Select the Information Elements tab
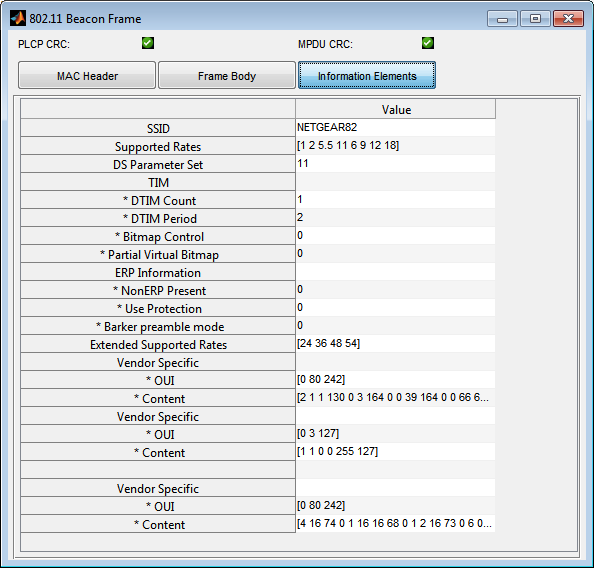 click(x=367, y=75)
